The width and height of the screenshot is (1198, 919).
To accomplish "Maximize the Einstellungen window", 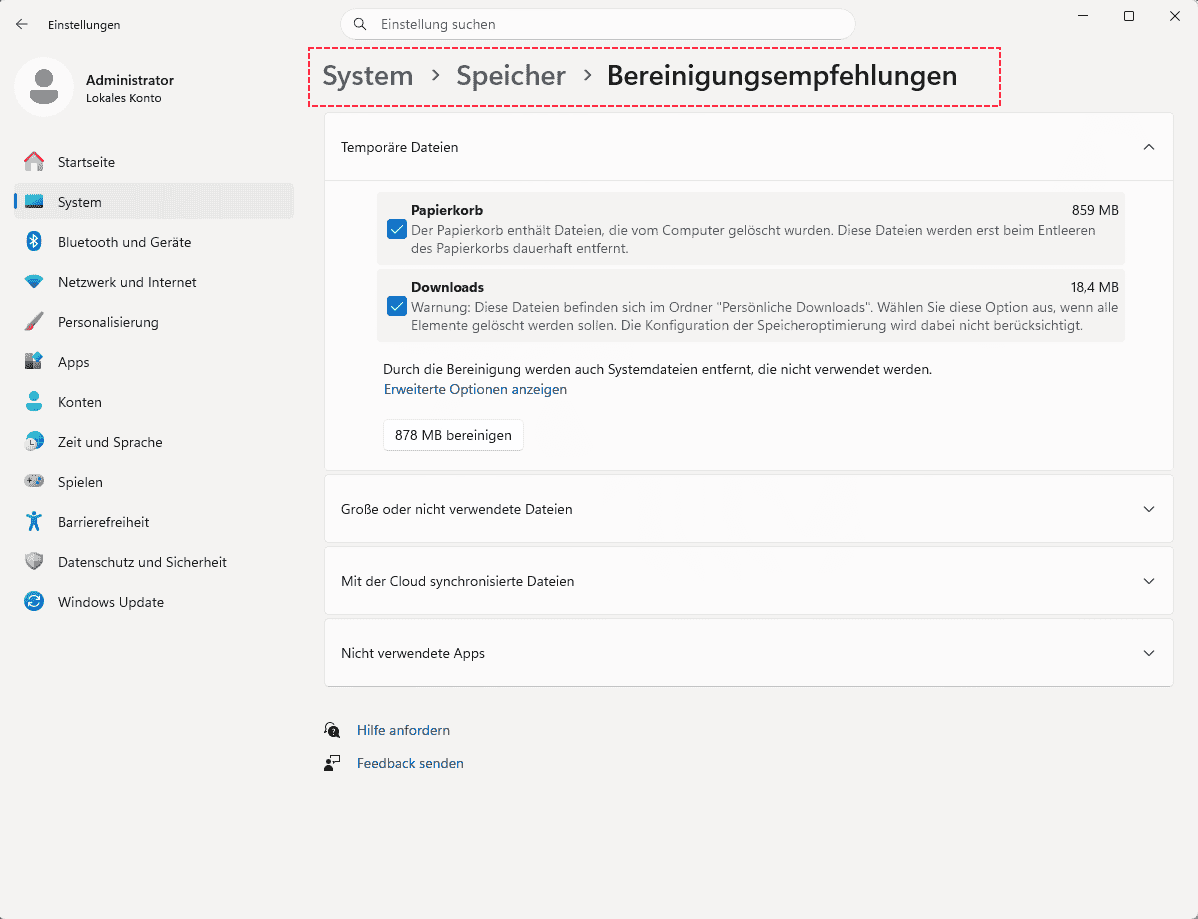I will coord(1128,16).
